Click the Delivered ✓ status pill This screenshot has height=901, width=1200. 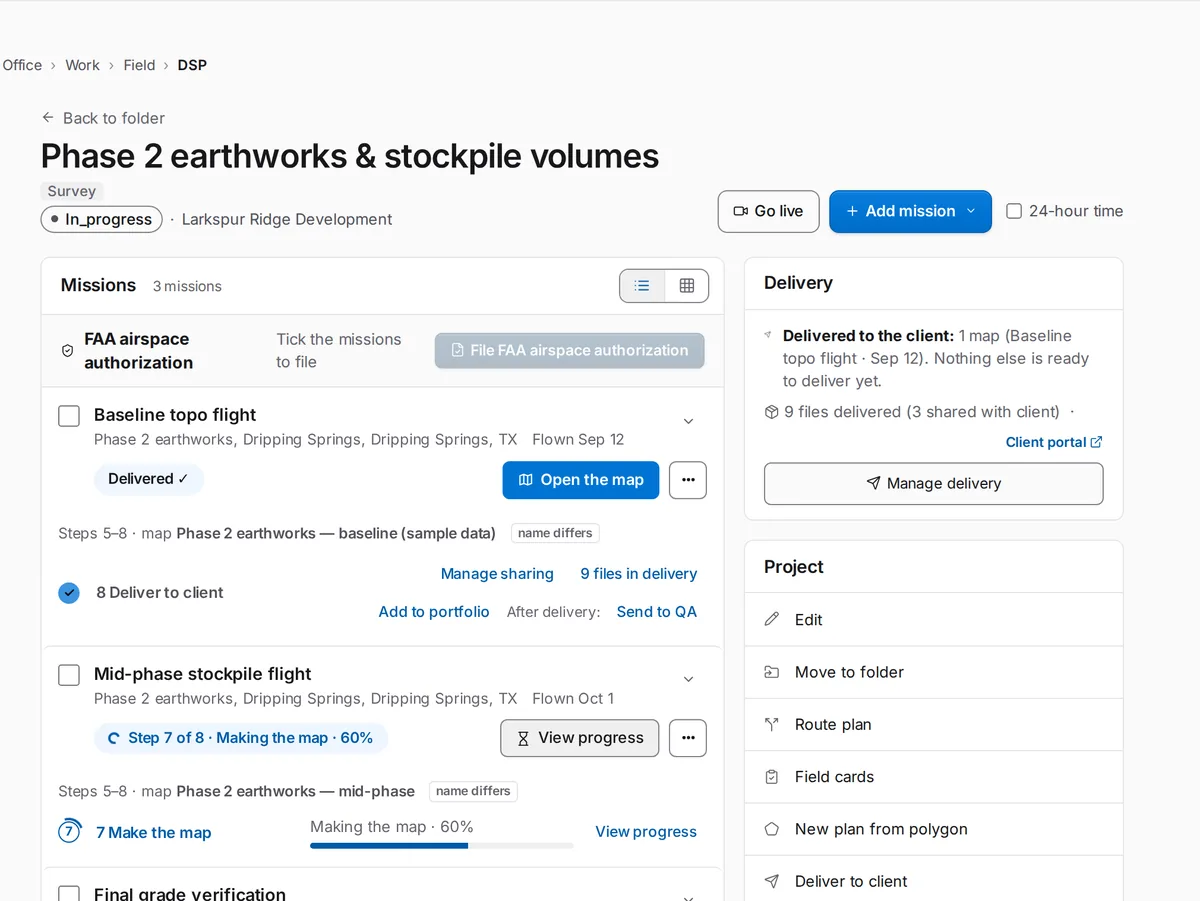[x=149, y=479]
